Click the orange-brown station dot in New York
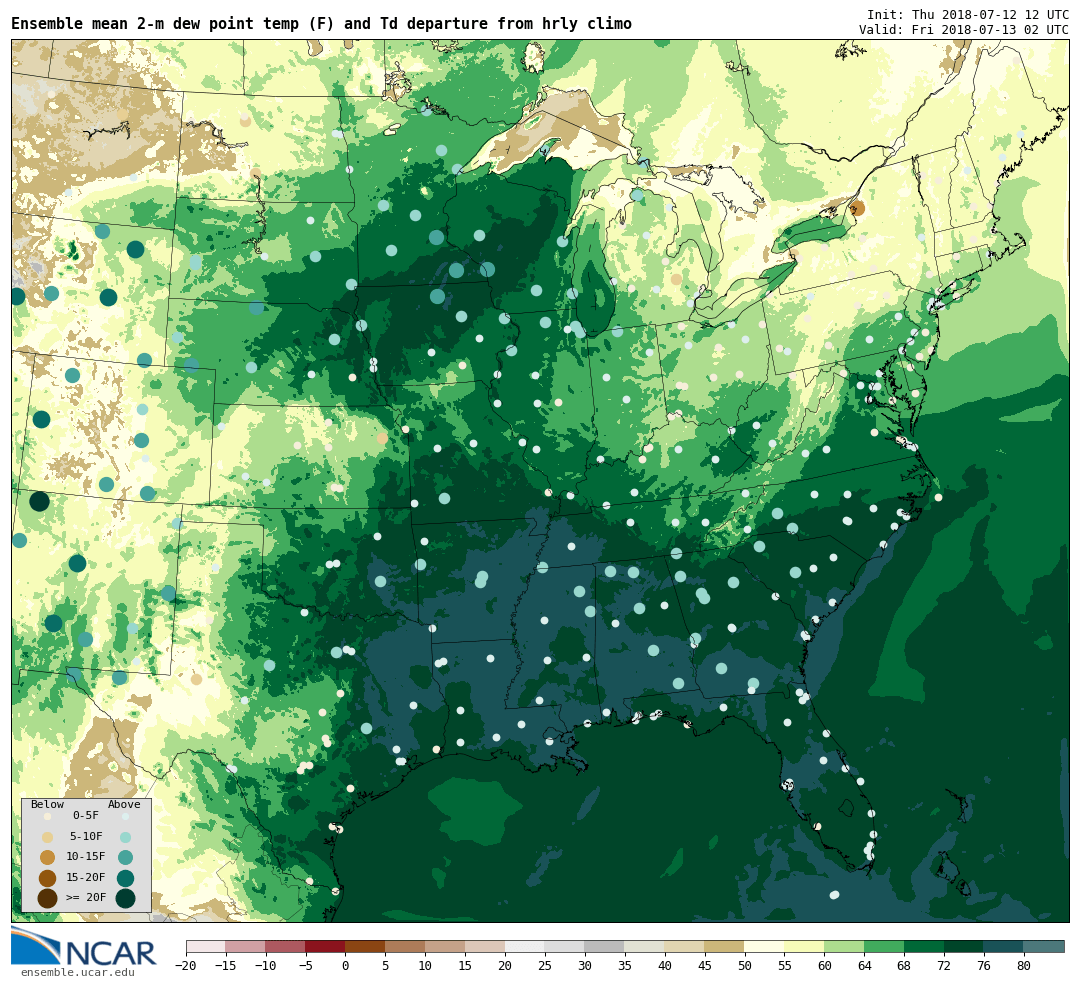 point(857,208)
